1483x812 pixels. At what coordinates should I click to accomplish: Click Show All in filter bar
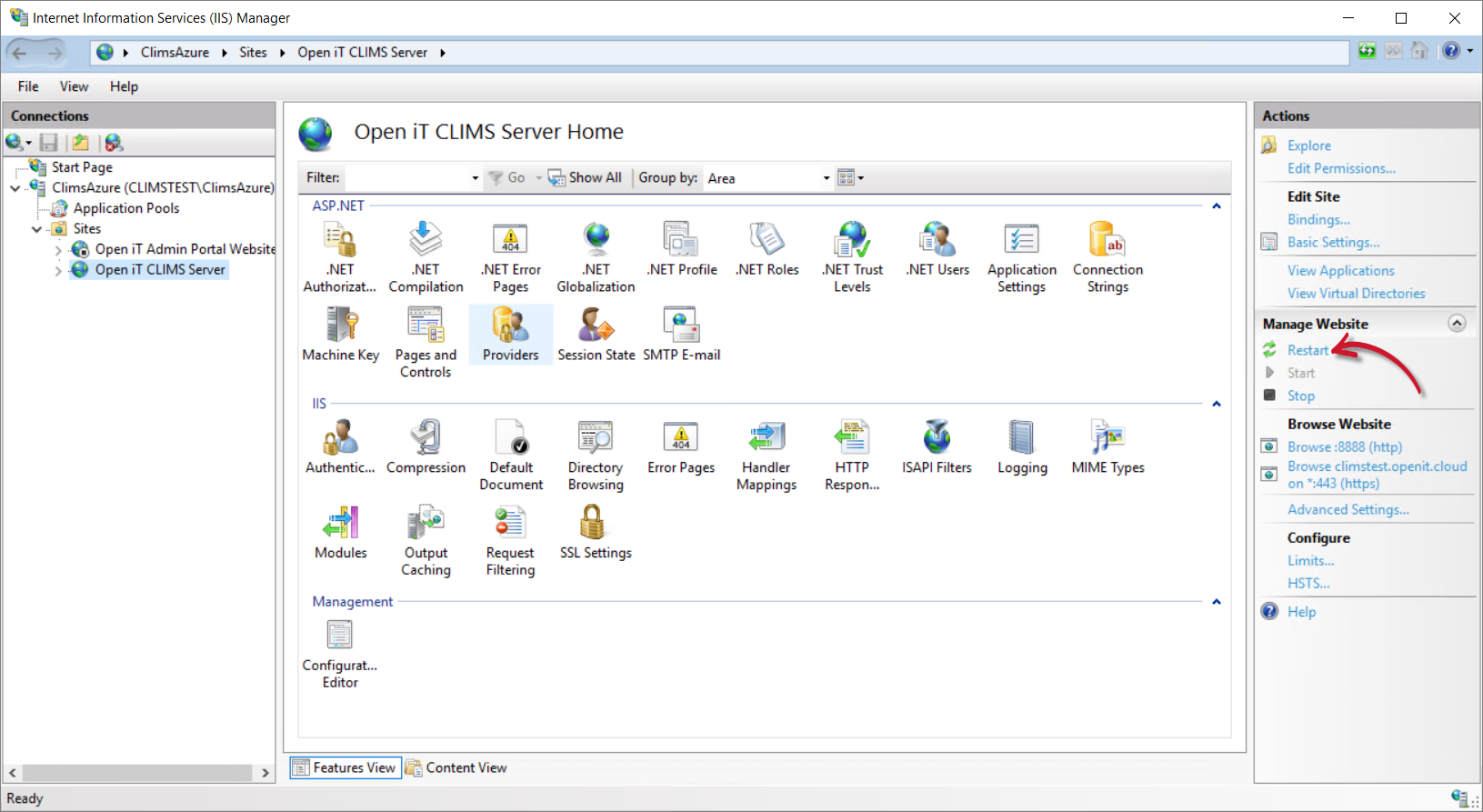(x=586, y=178)
